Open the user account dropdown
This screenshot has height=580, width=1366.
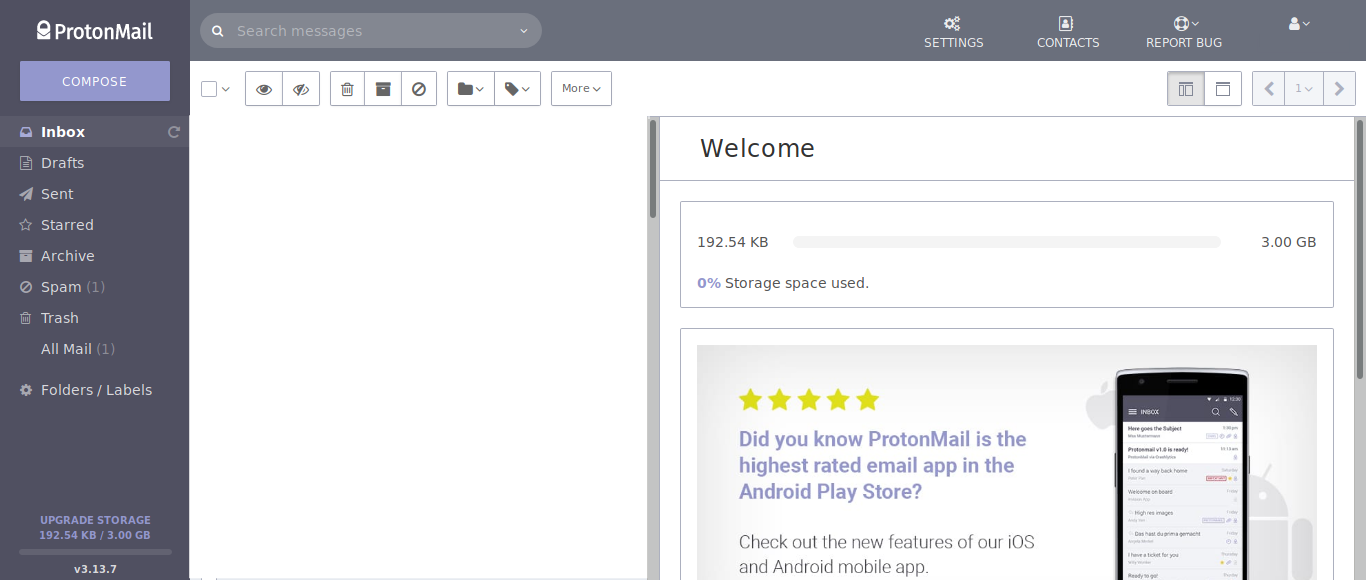coord(1299,23)
